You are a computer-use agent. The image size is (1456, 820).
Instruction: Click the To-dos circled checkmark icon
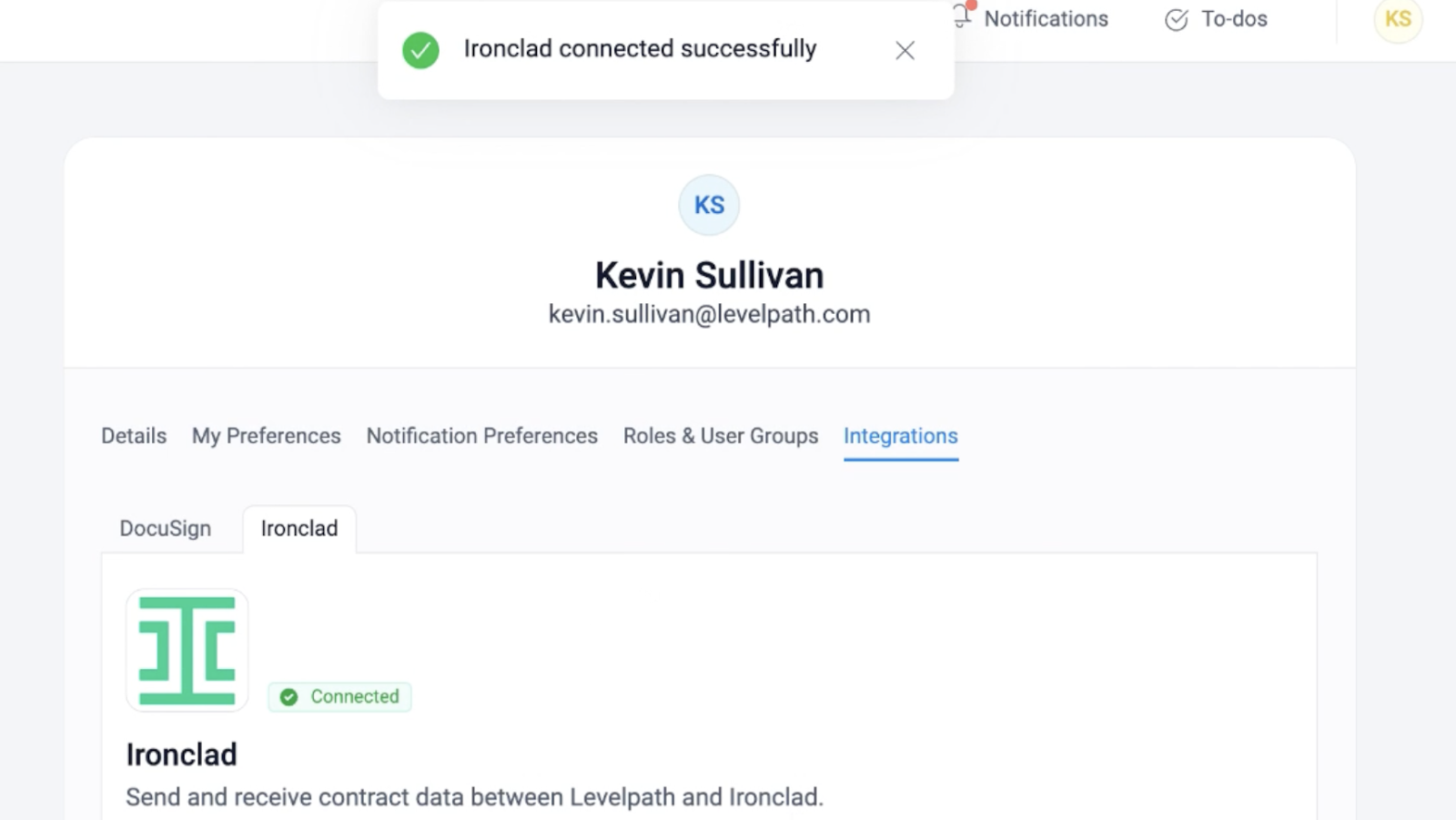click(1176, 19)
